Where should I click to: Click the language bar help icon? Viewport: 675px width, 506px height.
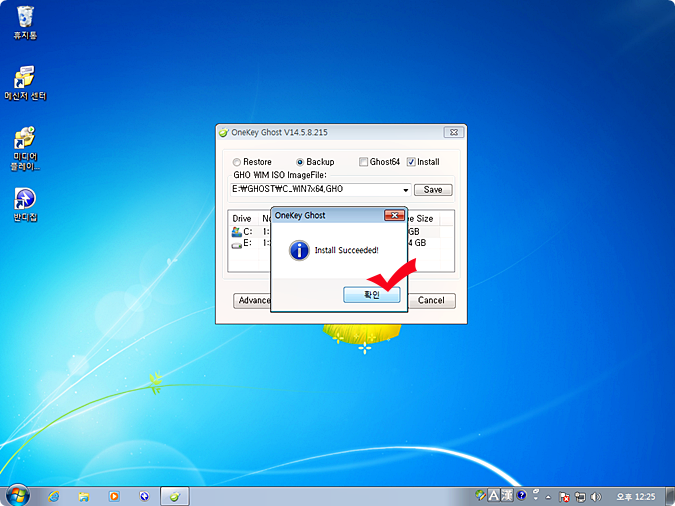coord(522,495)
